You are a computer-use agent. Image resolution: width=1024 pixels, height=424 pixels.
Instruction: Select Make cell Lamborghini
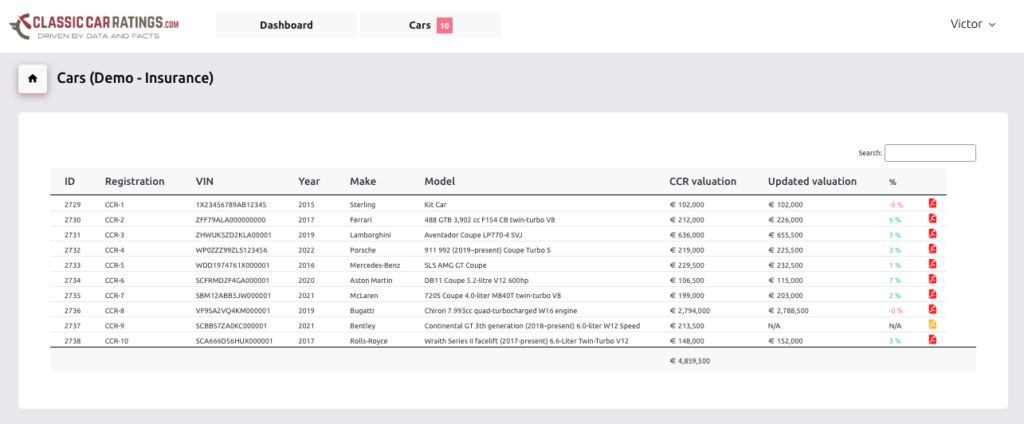pos(370,235)
